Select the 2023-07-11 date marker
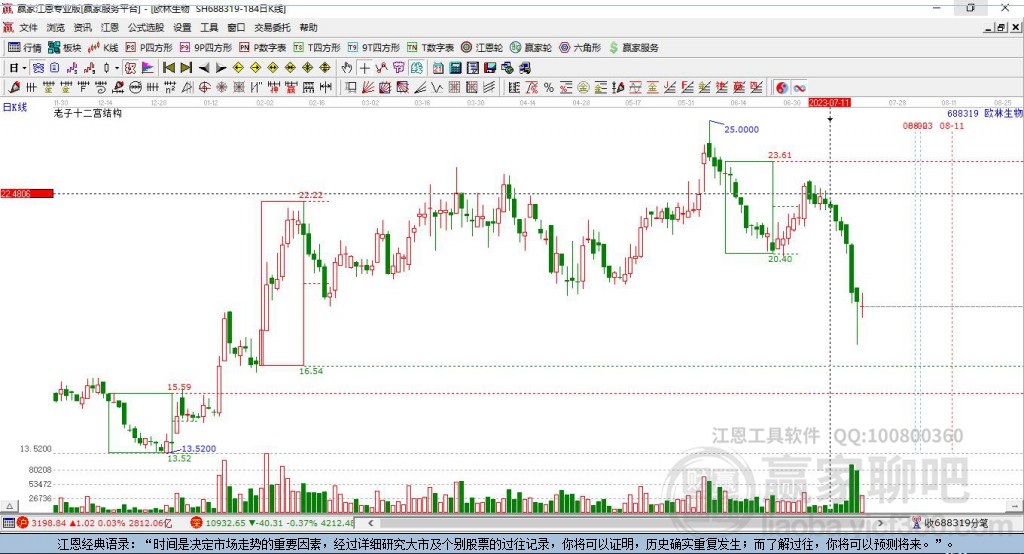Screen dimensions: 1024x554 click(829, 103)
